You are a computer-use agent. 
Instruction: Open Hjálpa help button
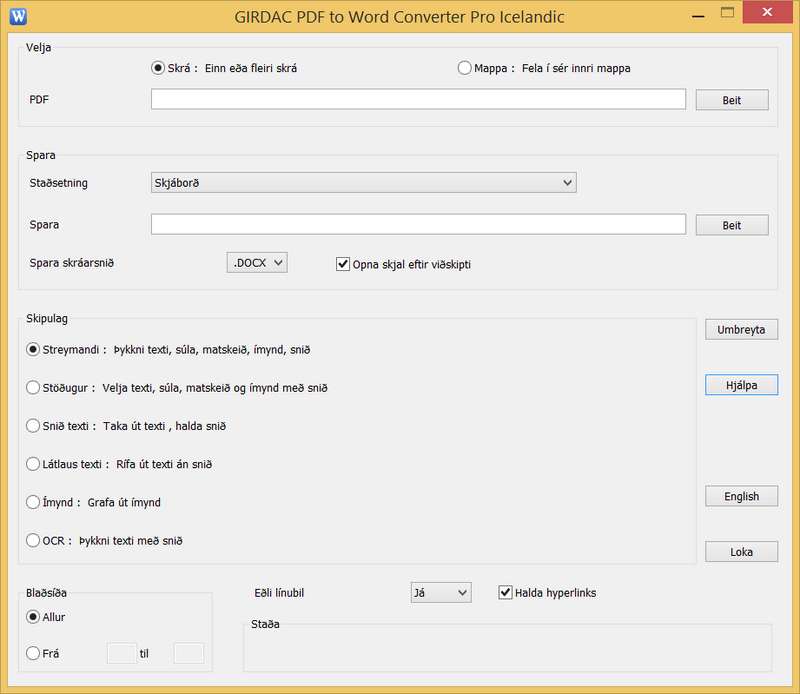coord(741,385)
